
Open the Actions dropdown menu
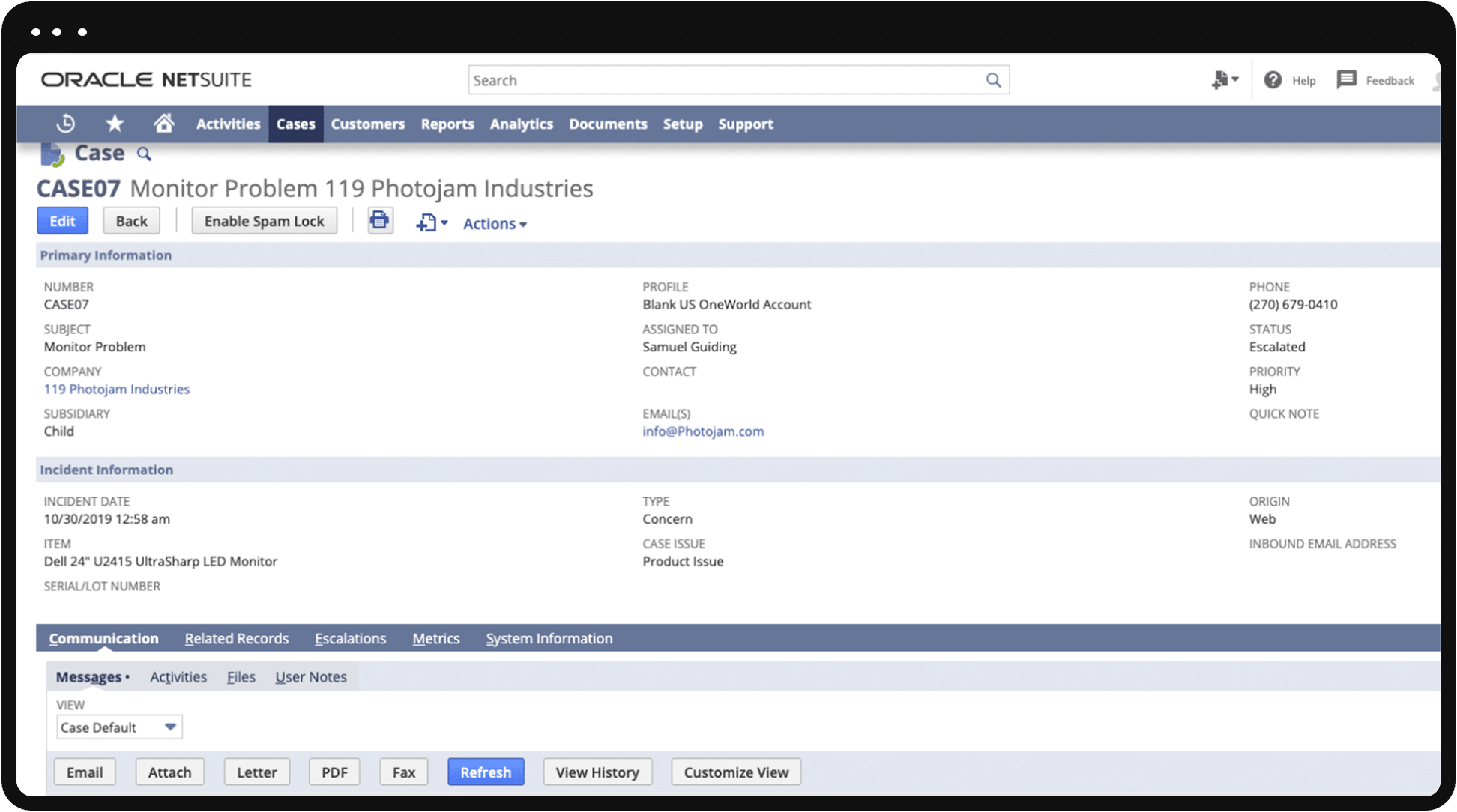pyautogui.click(x=494, y=222)
